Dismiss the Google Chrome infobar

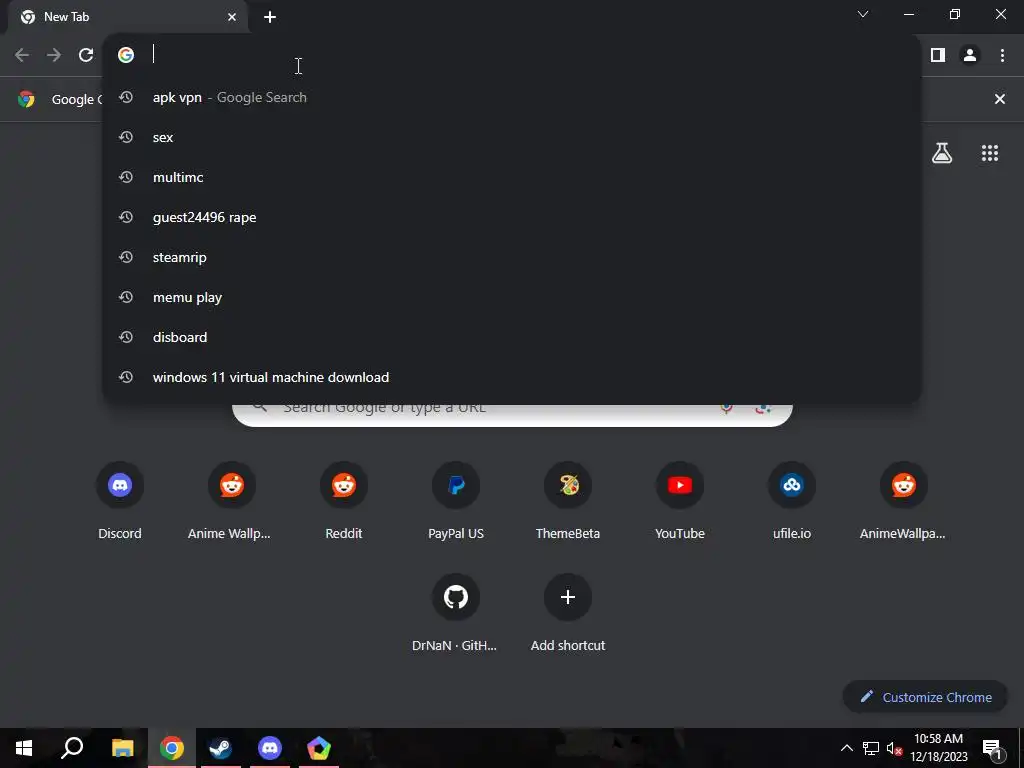coord(999,99)
